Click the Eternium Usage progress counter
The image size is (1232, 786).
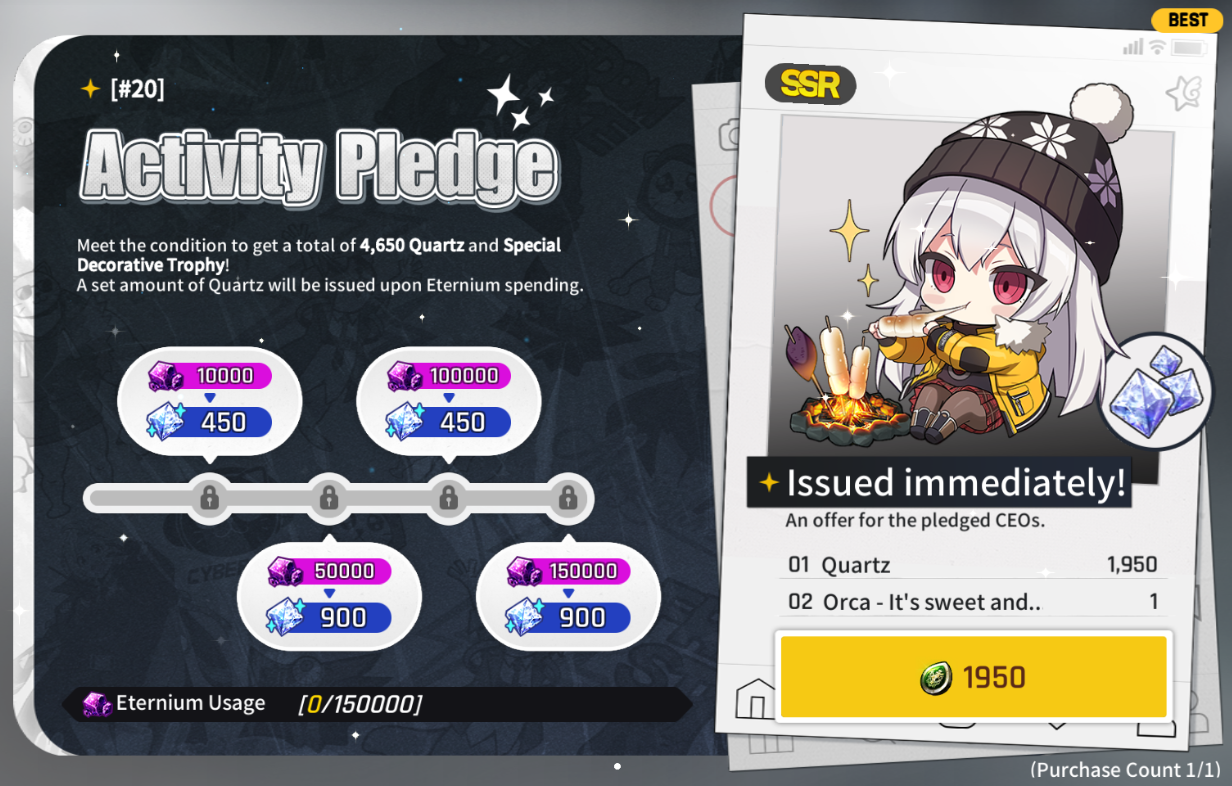[360, 704]
